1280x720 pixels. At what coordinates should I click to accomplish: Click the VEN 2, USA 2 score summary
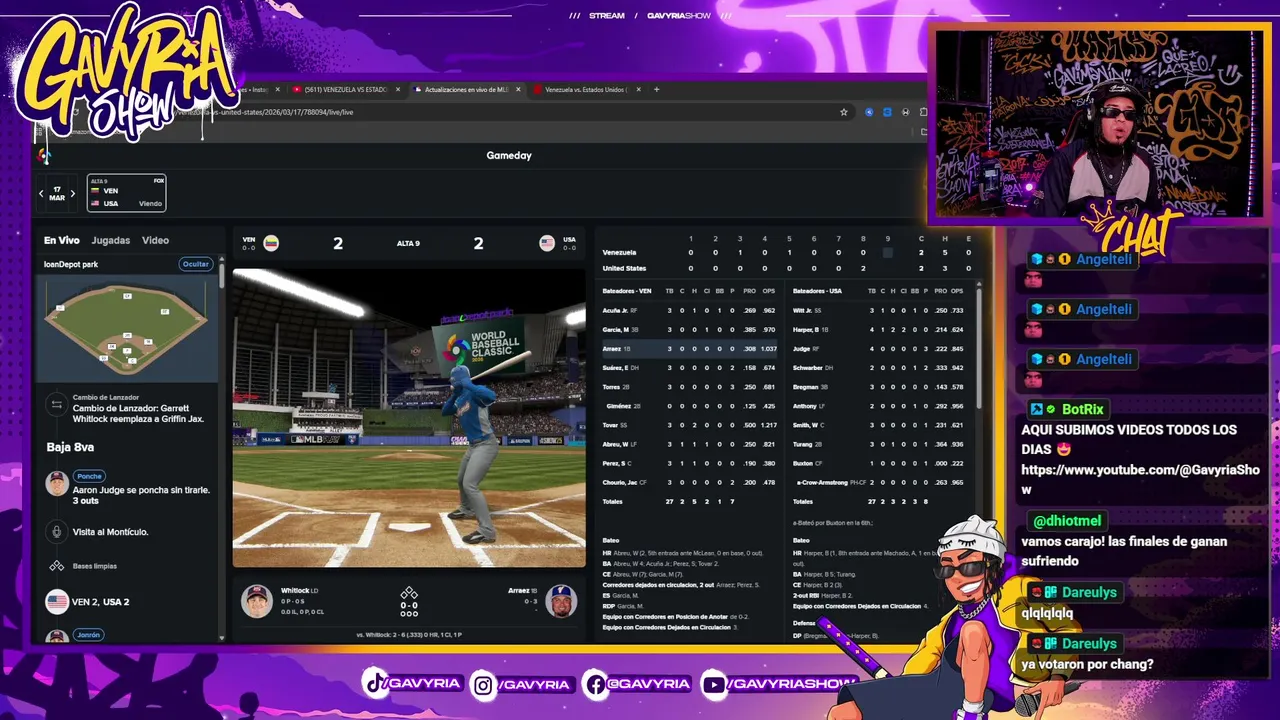[101, 602]
